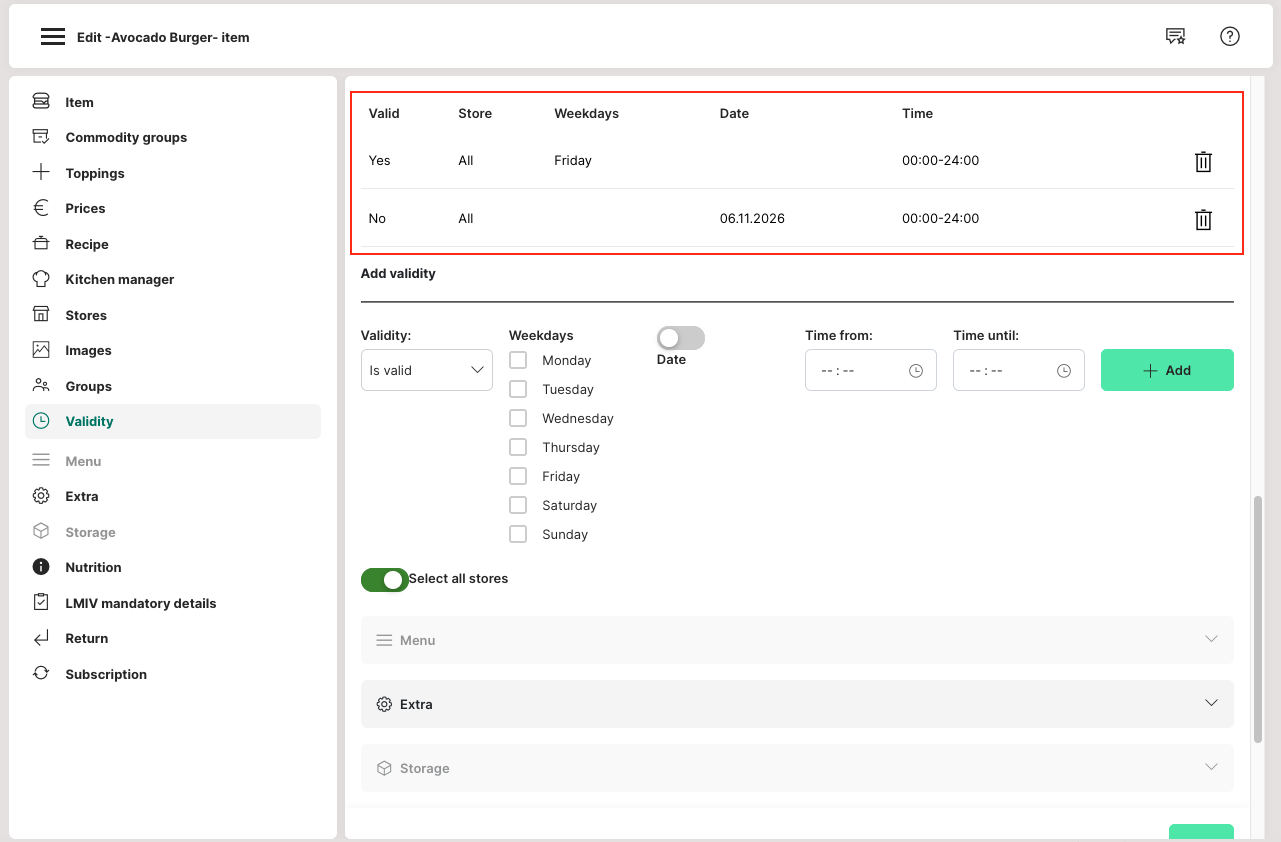Screen dimensions: 1281x842
Task: Click the Time until clock icon
Action: pos(1063,371)
